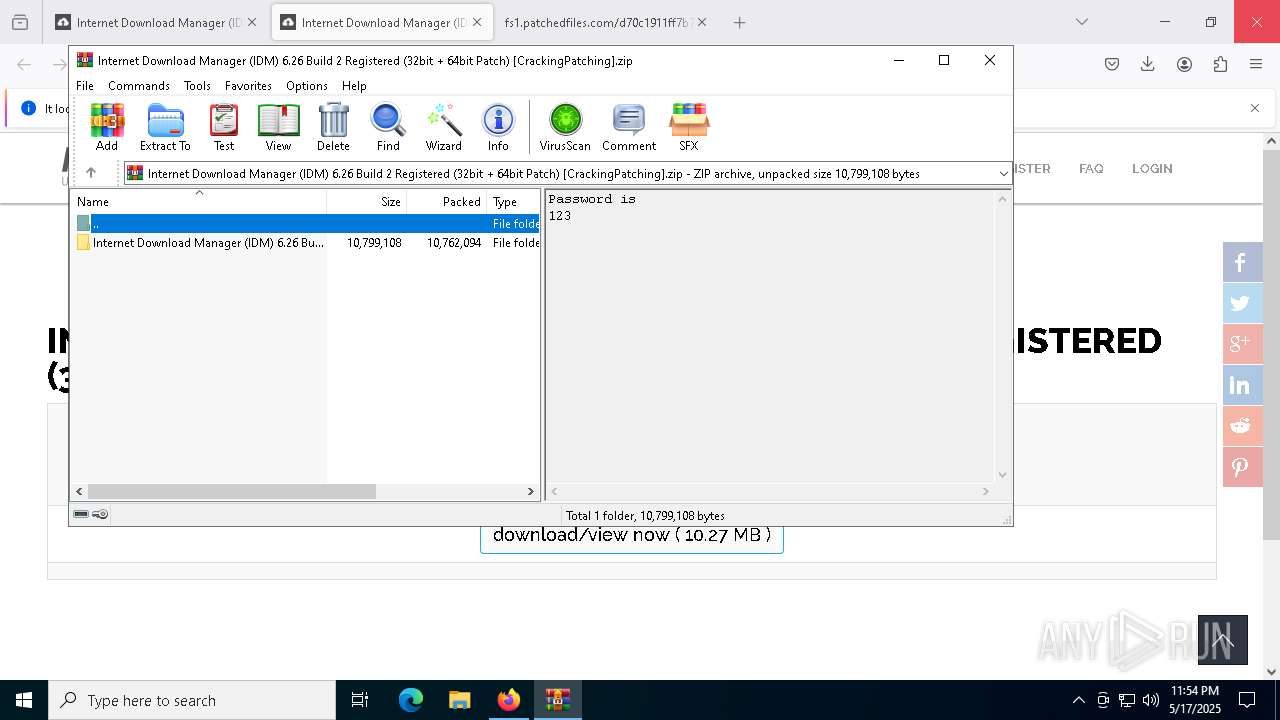1280x720 pixels.
Task: Switch to fs1.patchedfiles.com browser tab
Action: click(605, 22)
